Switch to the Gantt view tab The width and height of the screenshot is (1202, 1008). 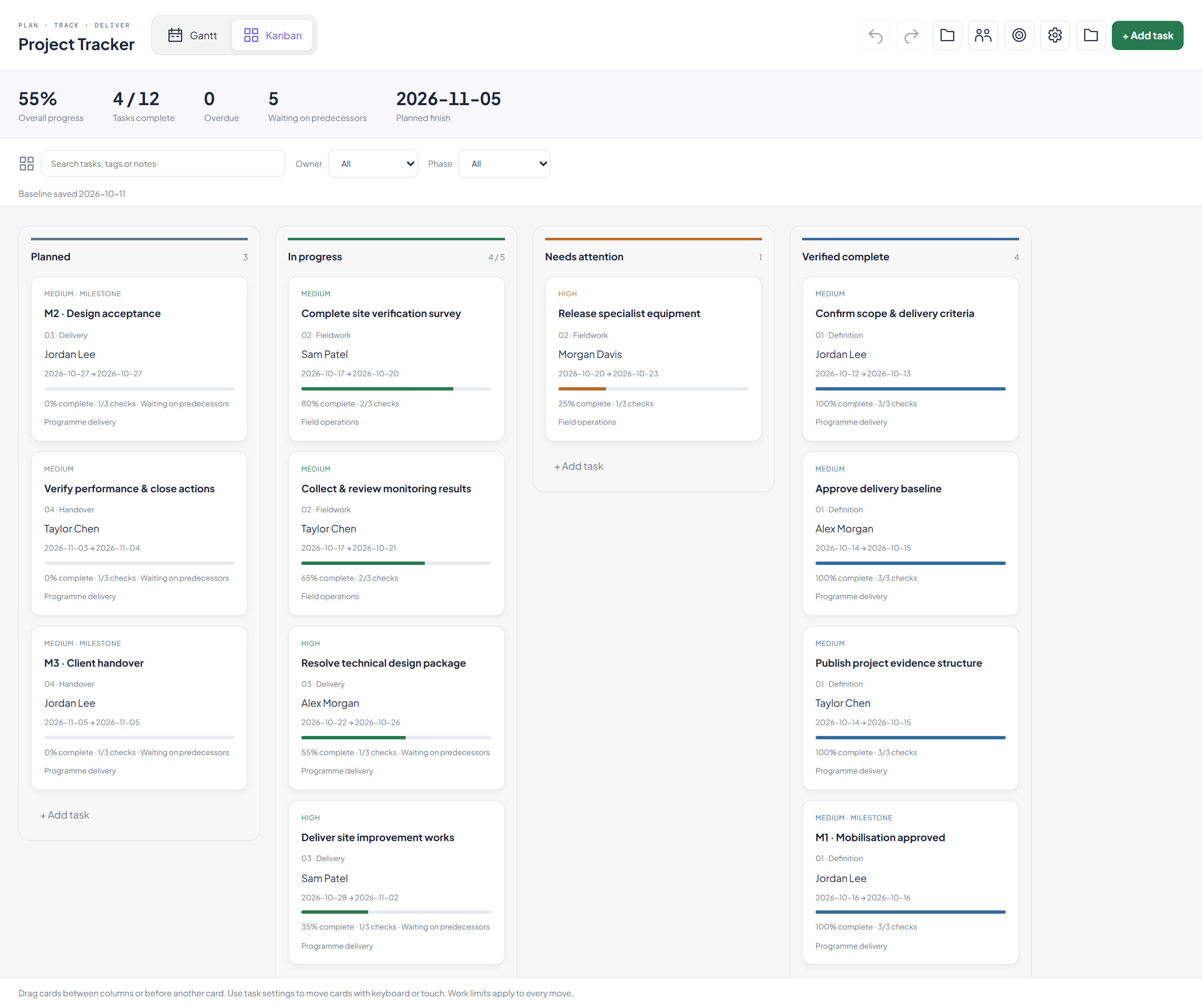coord(192,35)
